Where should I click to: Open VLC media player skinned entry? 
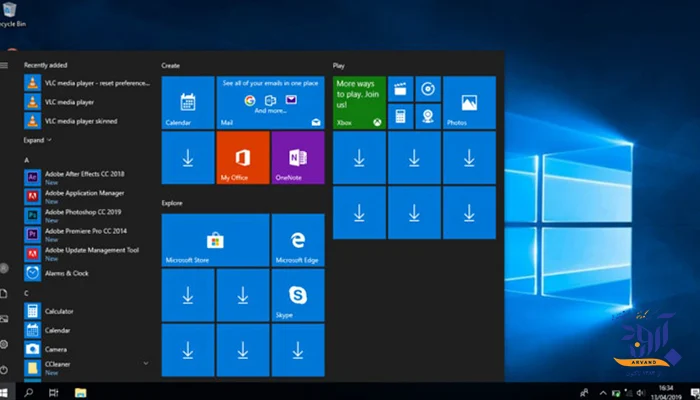pos(87,121)
